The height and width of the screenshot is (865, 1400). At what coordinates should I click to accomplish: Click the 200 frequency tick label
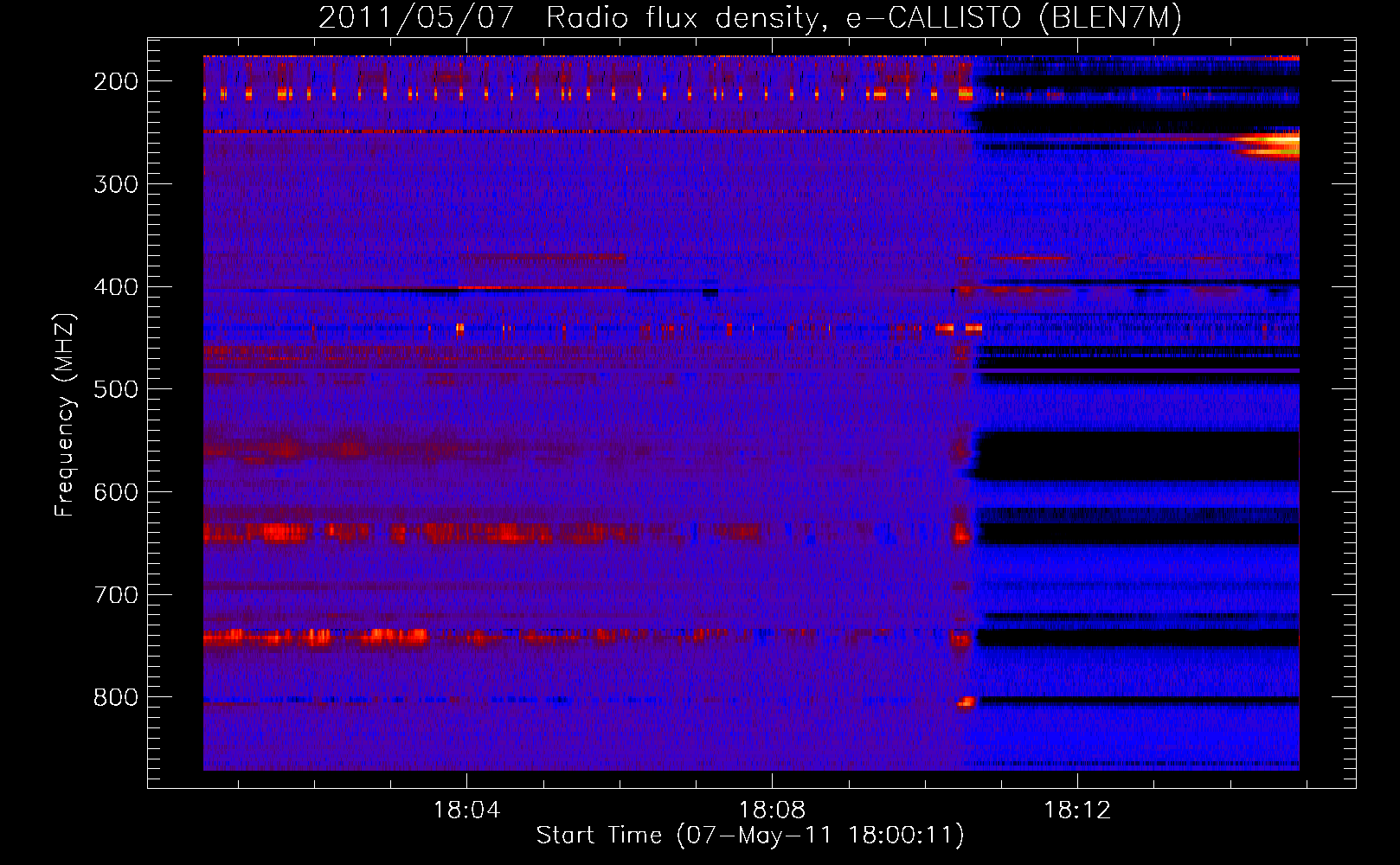pos(116,81)
